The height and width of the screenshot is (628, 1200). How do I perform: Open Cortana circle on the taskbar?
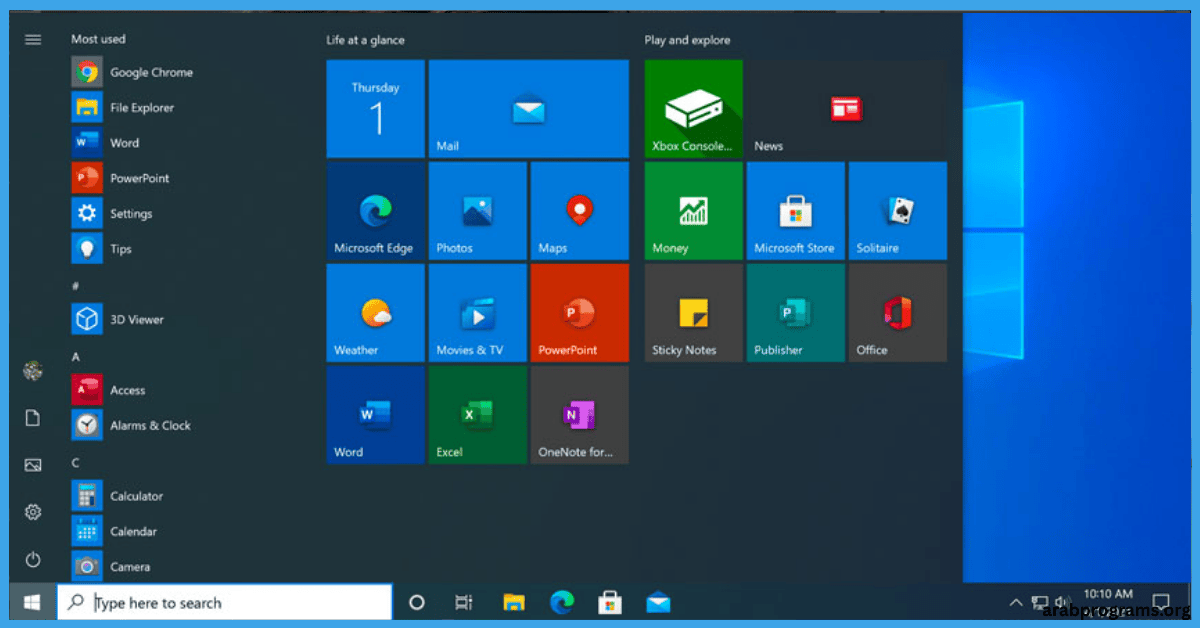(x=417, y=603)
